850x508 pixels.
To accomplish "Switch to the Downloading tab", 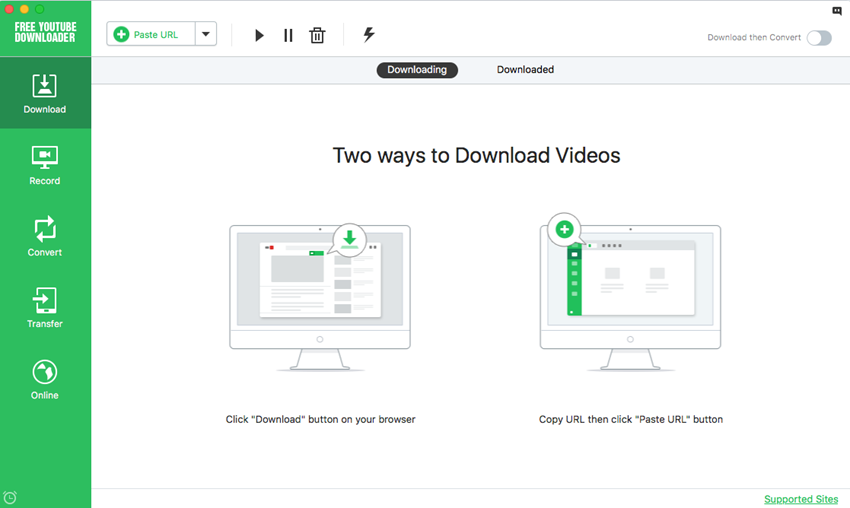I will click(x=417, y=70).
